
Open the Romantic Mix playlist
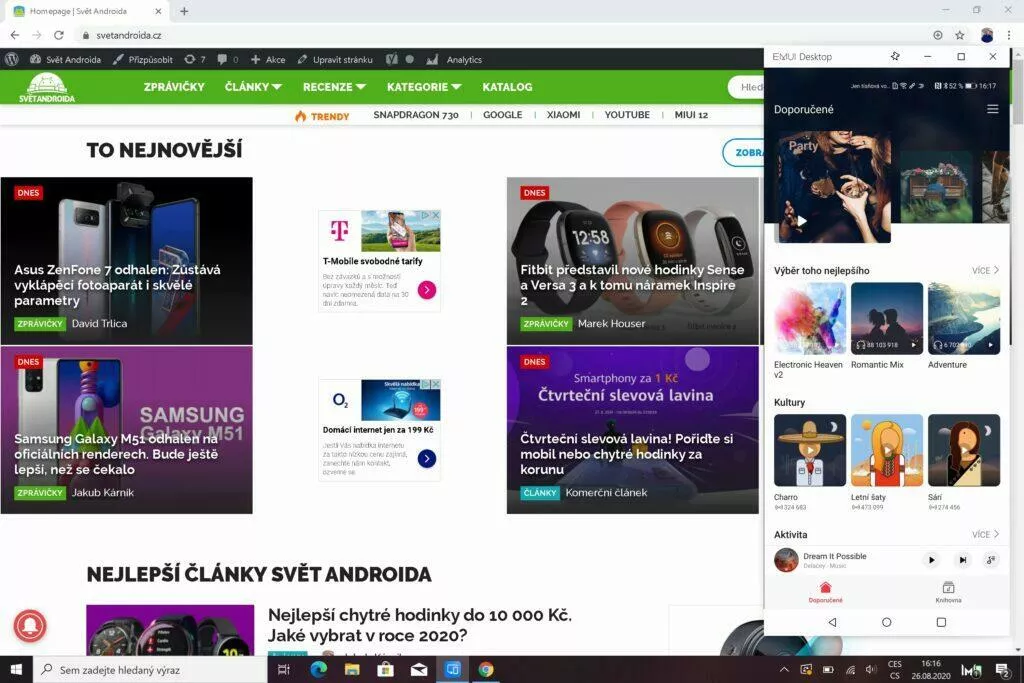coord(887,319)
